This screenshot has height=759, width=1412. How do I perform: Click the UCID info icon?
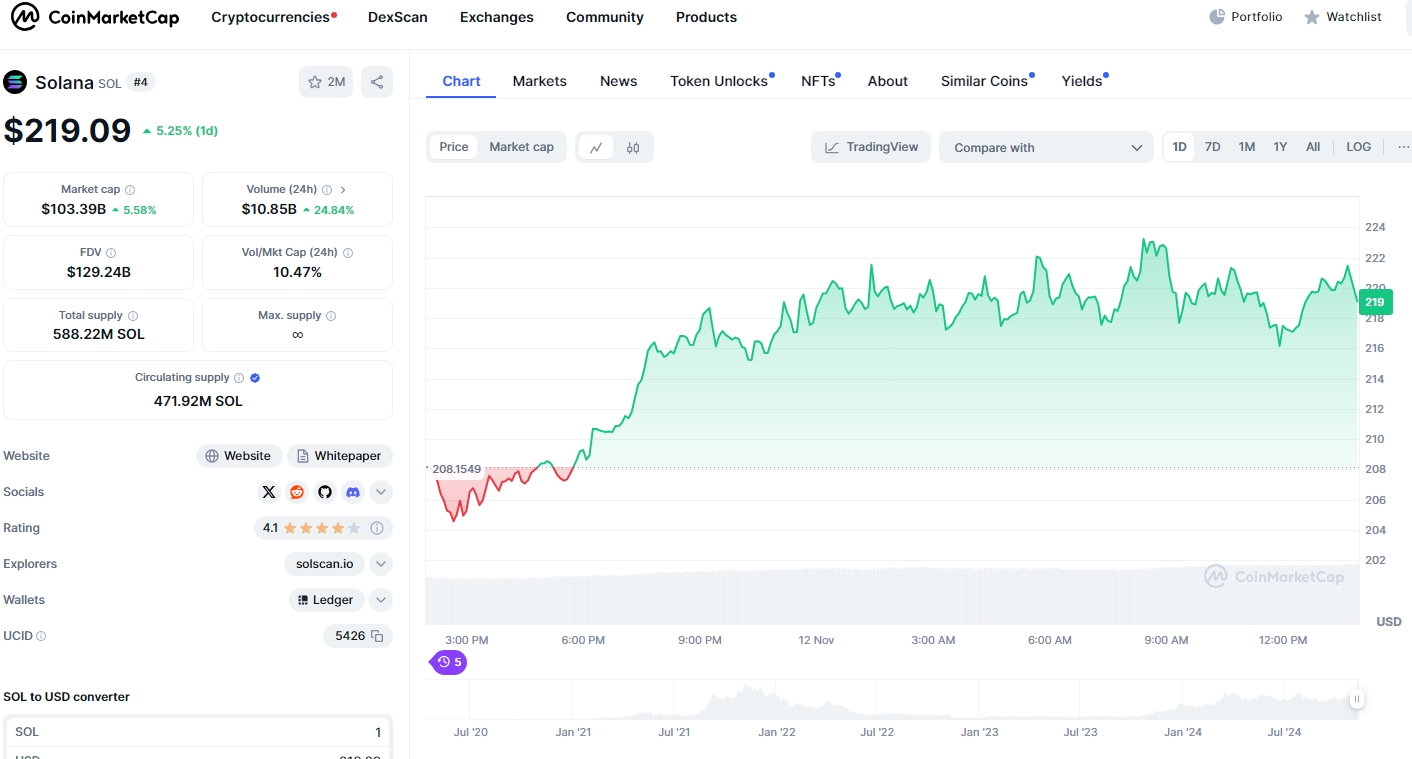click(41, 636)
